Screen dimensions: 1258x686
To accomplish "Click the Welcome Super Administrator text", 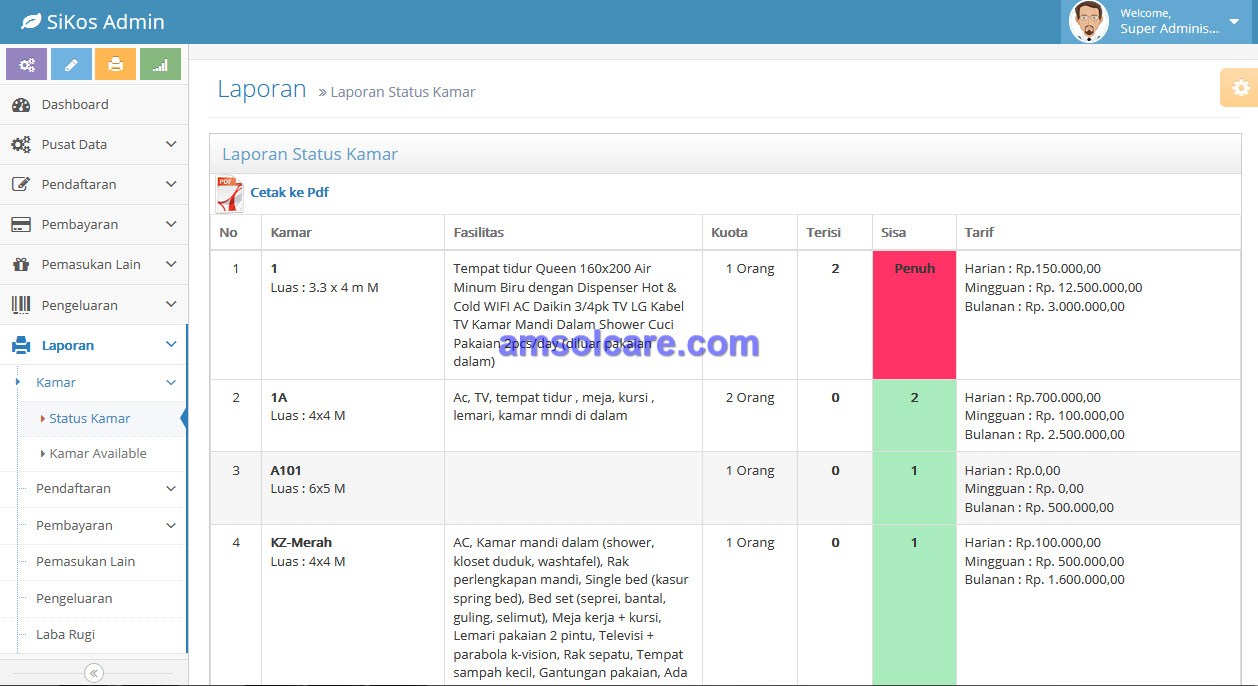I will [x=1170, y=21].
